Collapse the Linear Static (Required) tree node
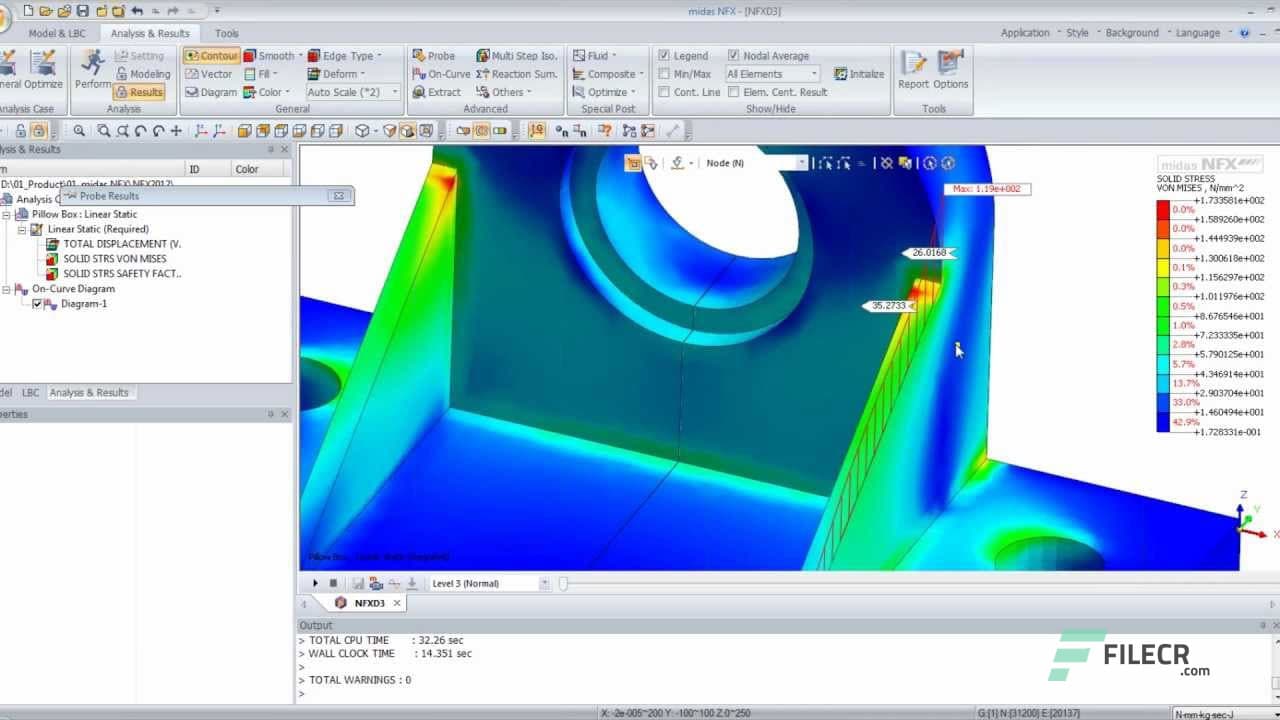This screenshot has height=720, width=1280. (22, 229)
